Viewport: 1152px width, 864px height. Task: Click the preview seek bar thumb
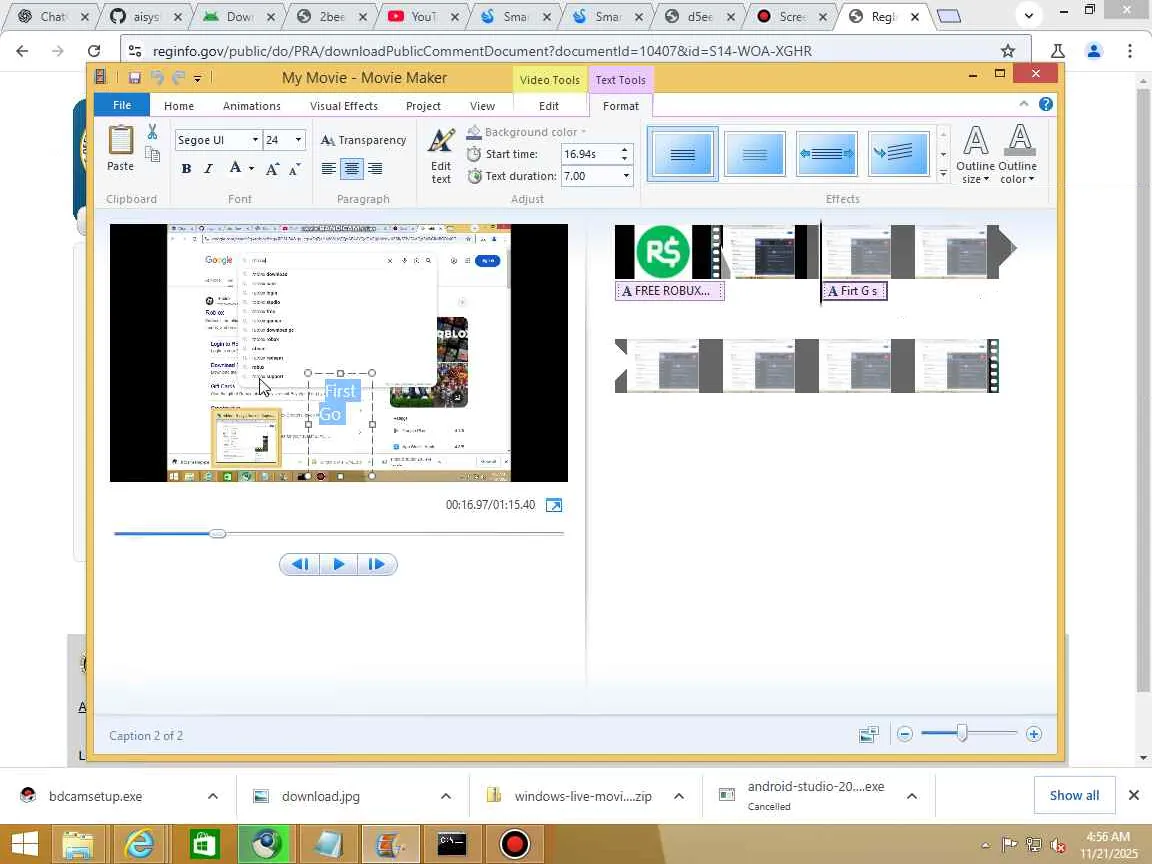[217, 533]
